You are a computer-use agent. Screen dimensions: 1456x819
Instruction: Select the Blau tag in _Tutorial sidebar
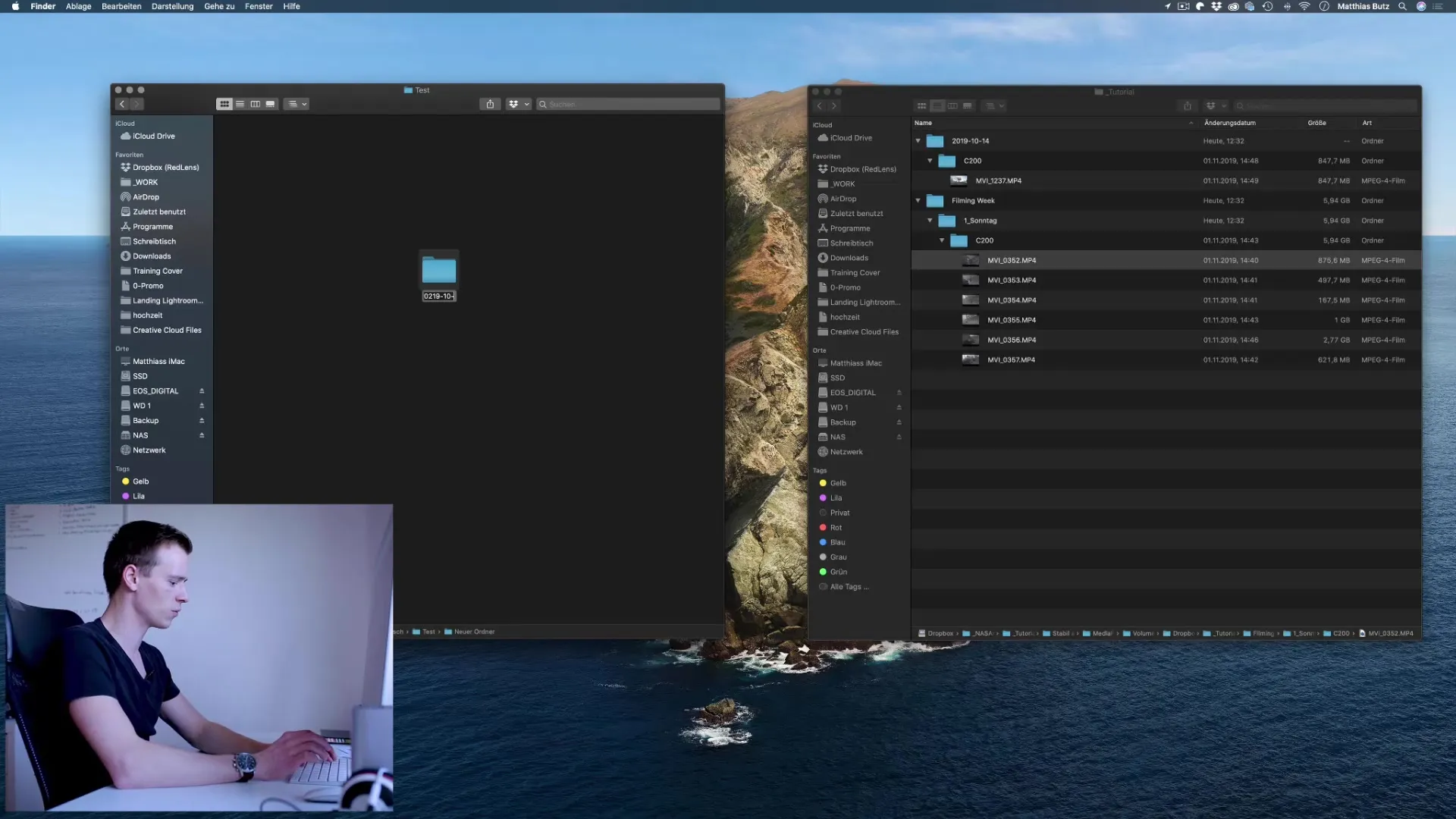[x=833, y=542]
